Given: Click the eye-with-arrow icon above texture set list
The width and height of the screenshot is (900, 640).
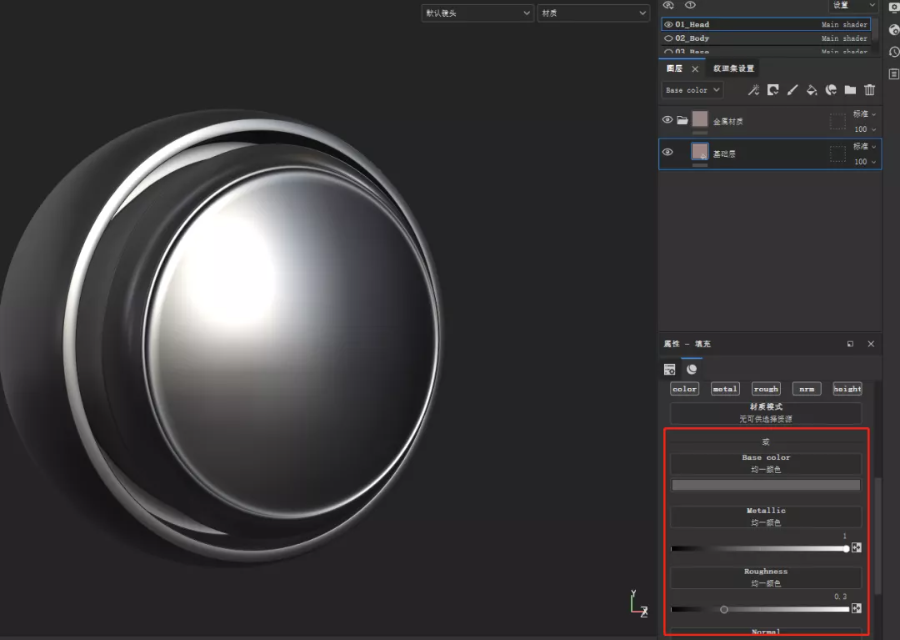Looking at the screenshot, I should pos(668,5).
